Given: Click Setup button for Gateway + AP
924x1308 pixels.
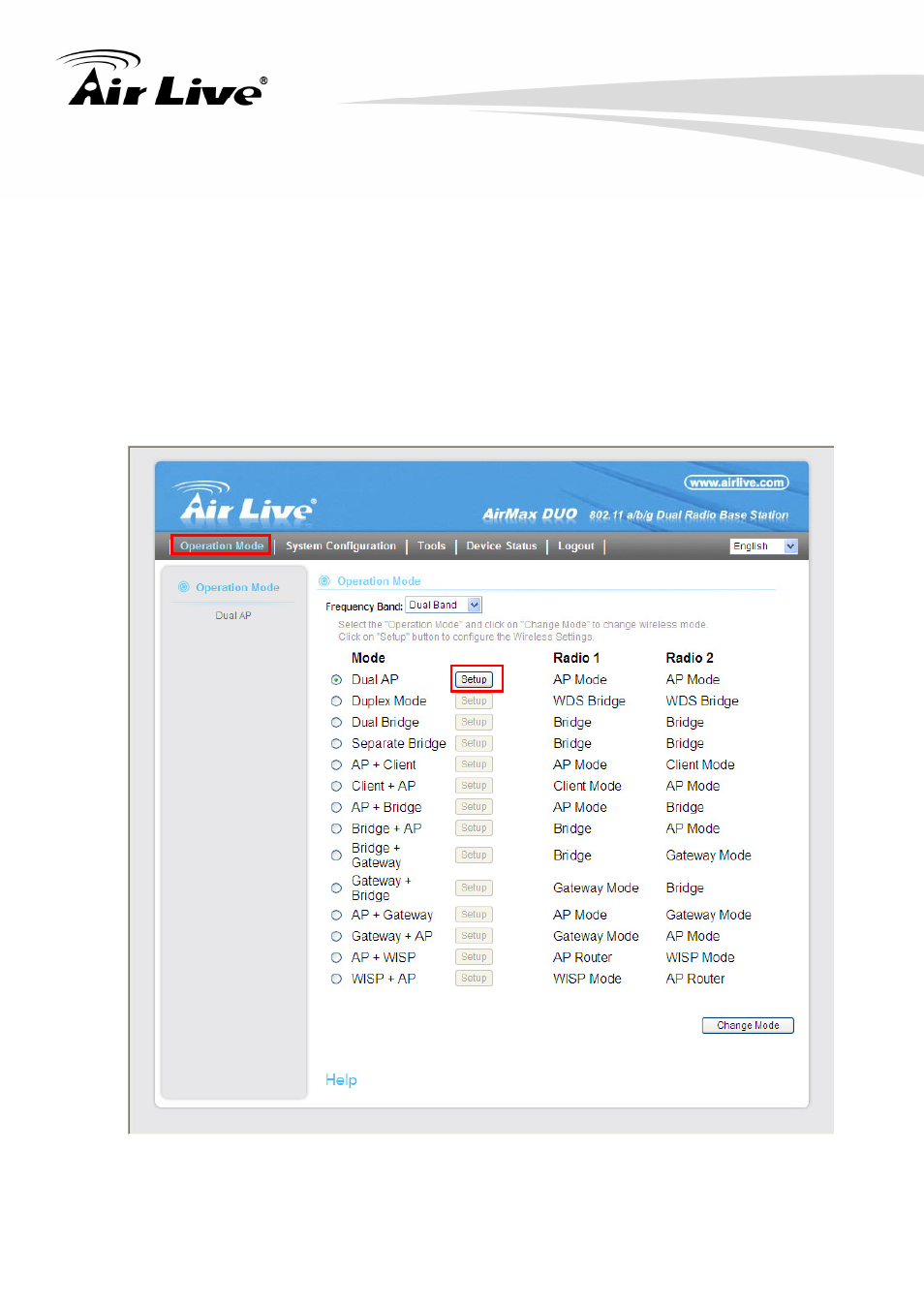Looking at the screenshot, I should (x=474, y=937).
